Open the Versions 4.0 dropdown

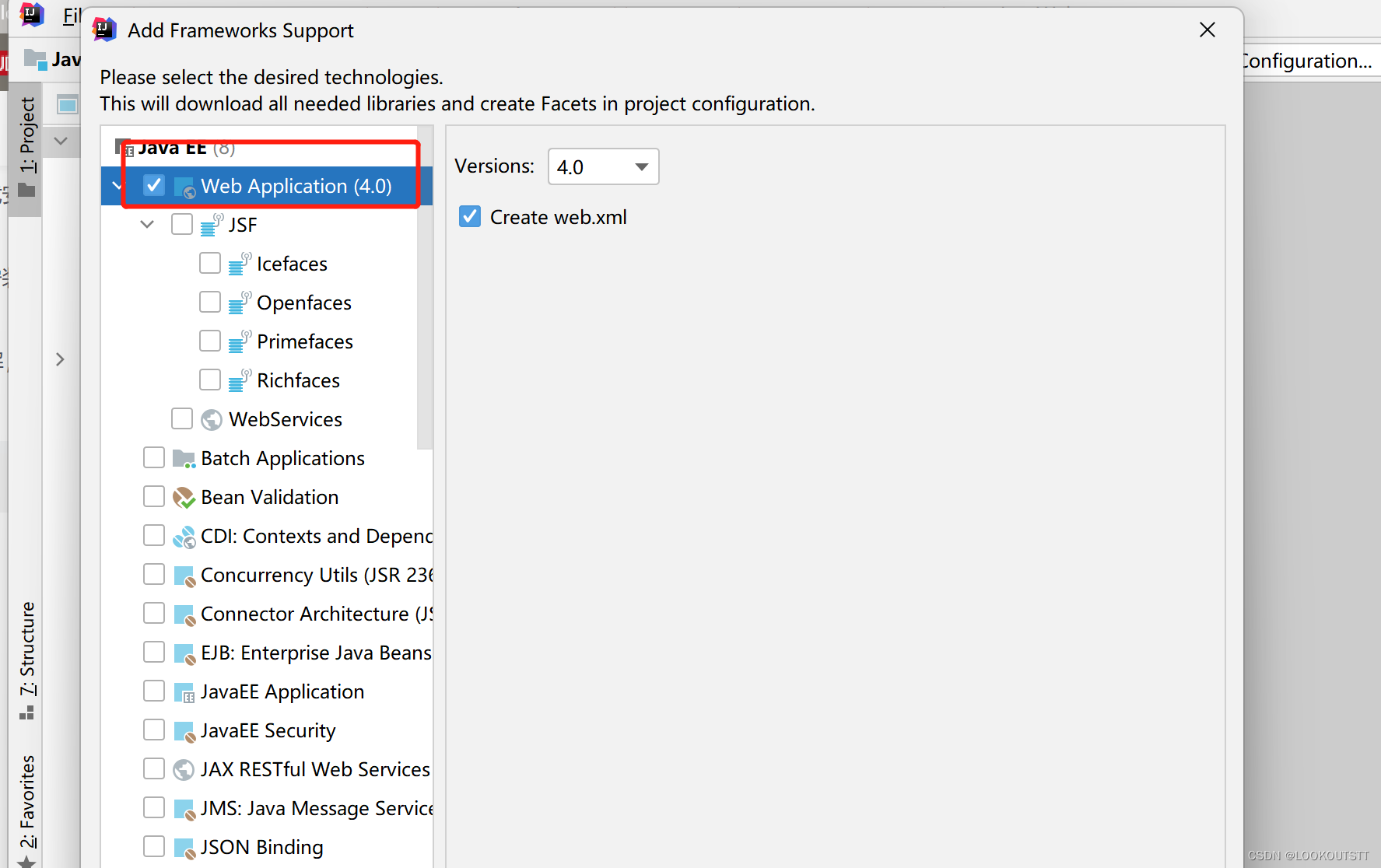(603, 166)
